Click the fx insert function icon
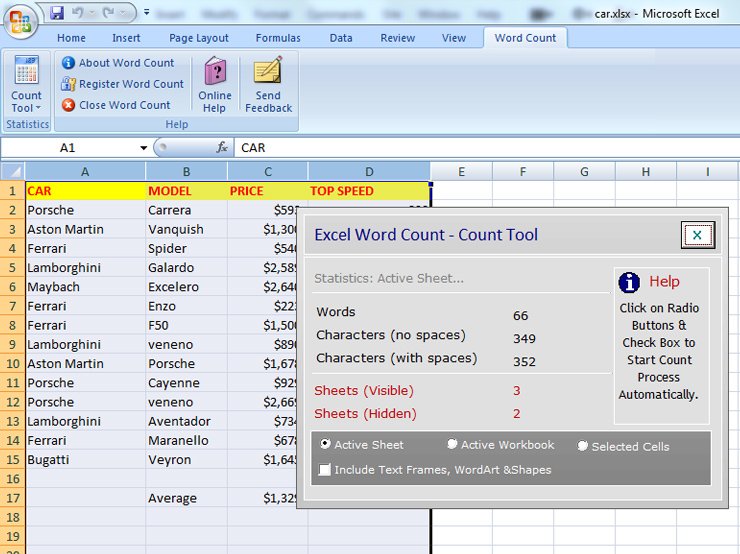 tap(222, 148)
